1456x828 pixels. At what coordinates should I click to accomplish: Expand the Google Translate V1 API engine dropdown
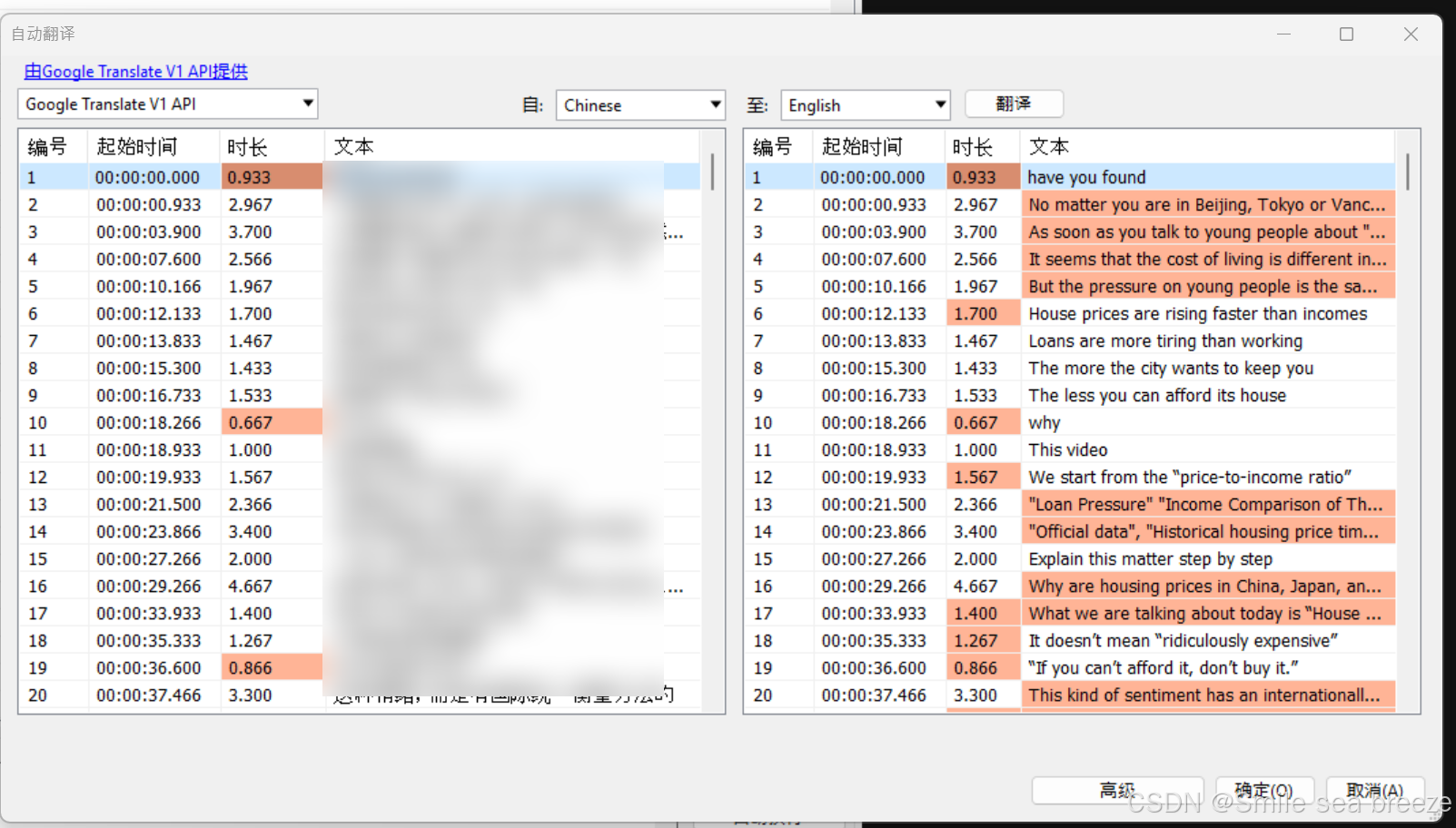point(168,104)
